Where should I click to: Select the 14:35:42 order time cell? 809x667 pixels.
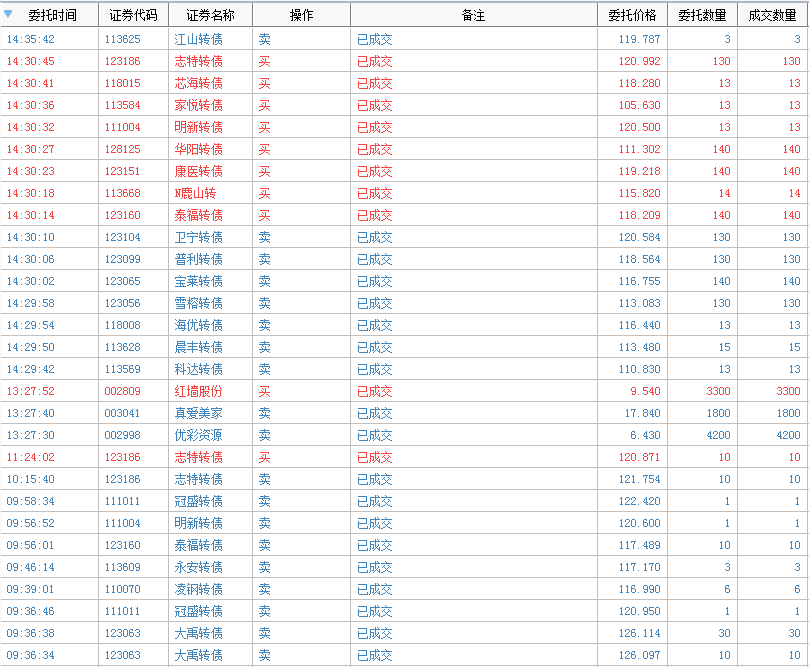(30, 39)
